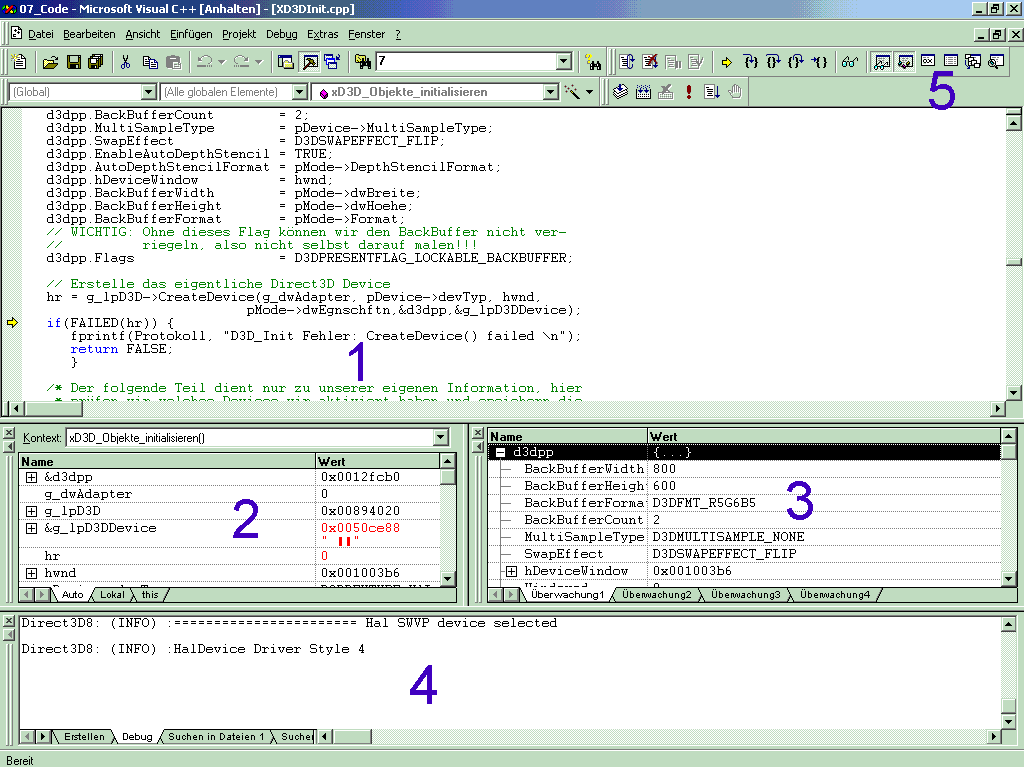1024x768 pixels.
Task: Switch to the Überwachung2 tab
Action: pyautogui.click(x=656, y=595)
